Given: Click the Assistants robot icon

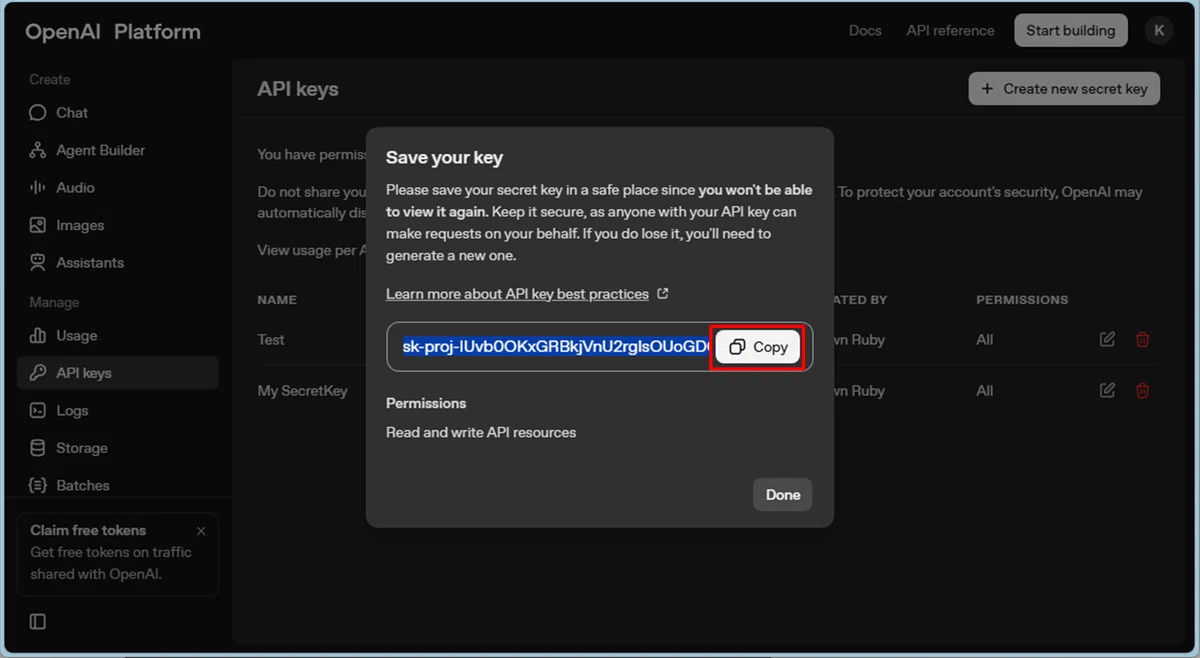Looking at the screenshot, I should point(38,263).
